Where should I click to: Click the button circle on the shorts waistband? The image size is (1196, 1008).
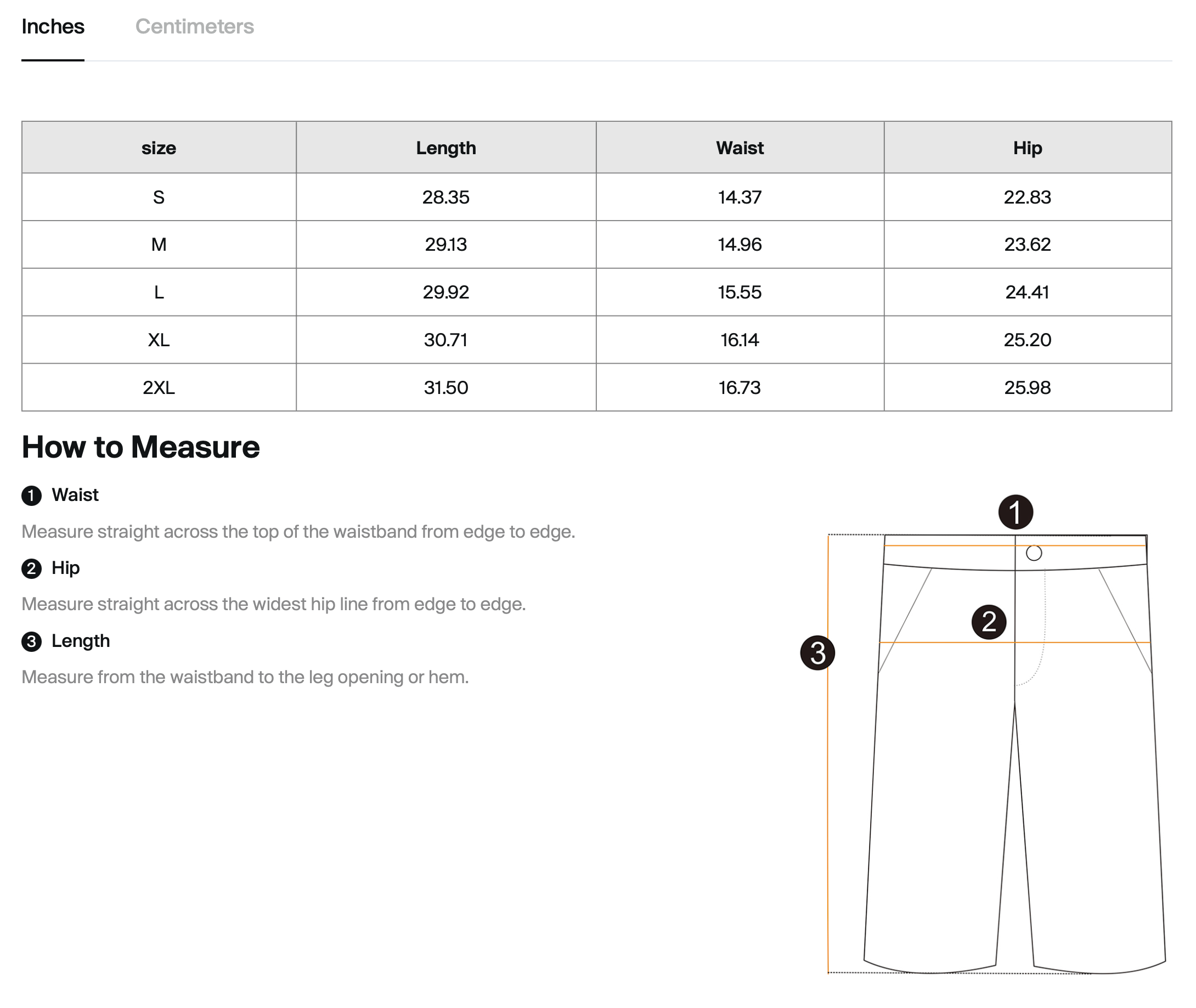coord(1033,553)
